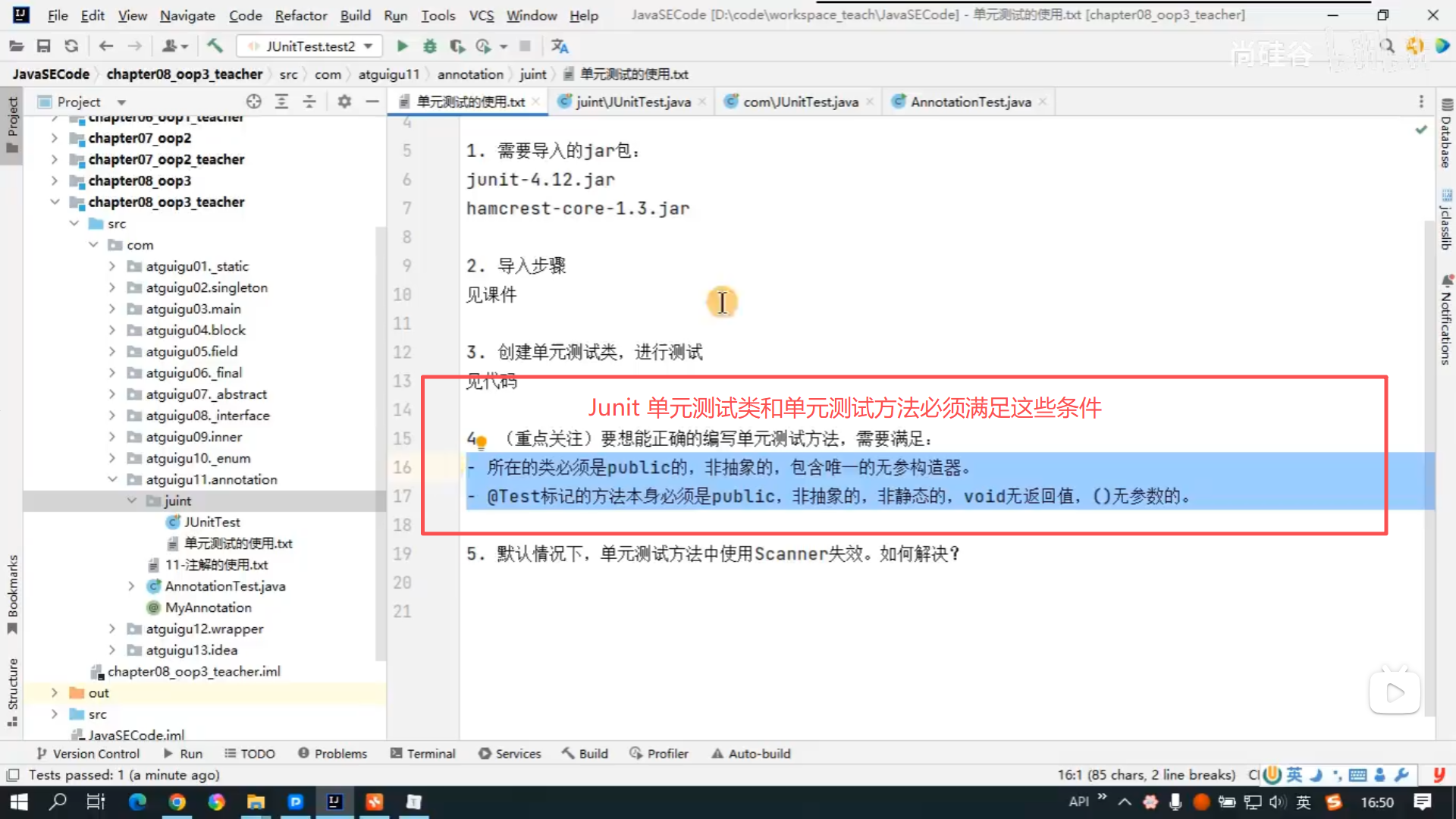
Task: Collapse the juint folder in tree
Action: click(132, 500)
